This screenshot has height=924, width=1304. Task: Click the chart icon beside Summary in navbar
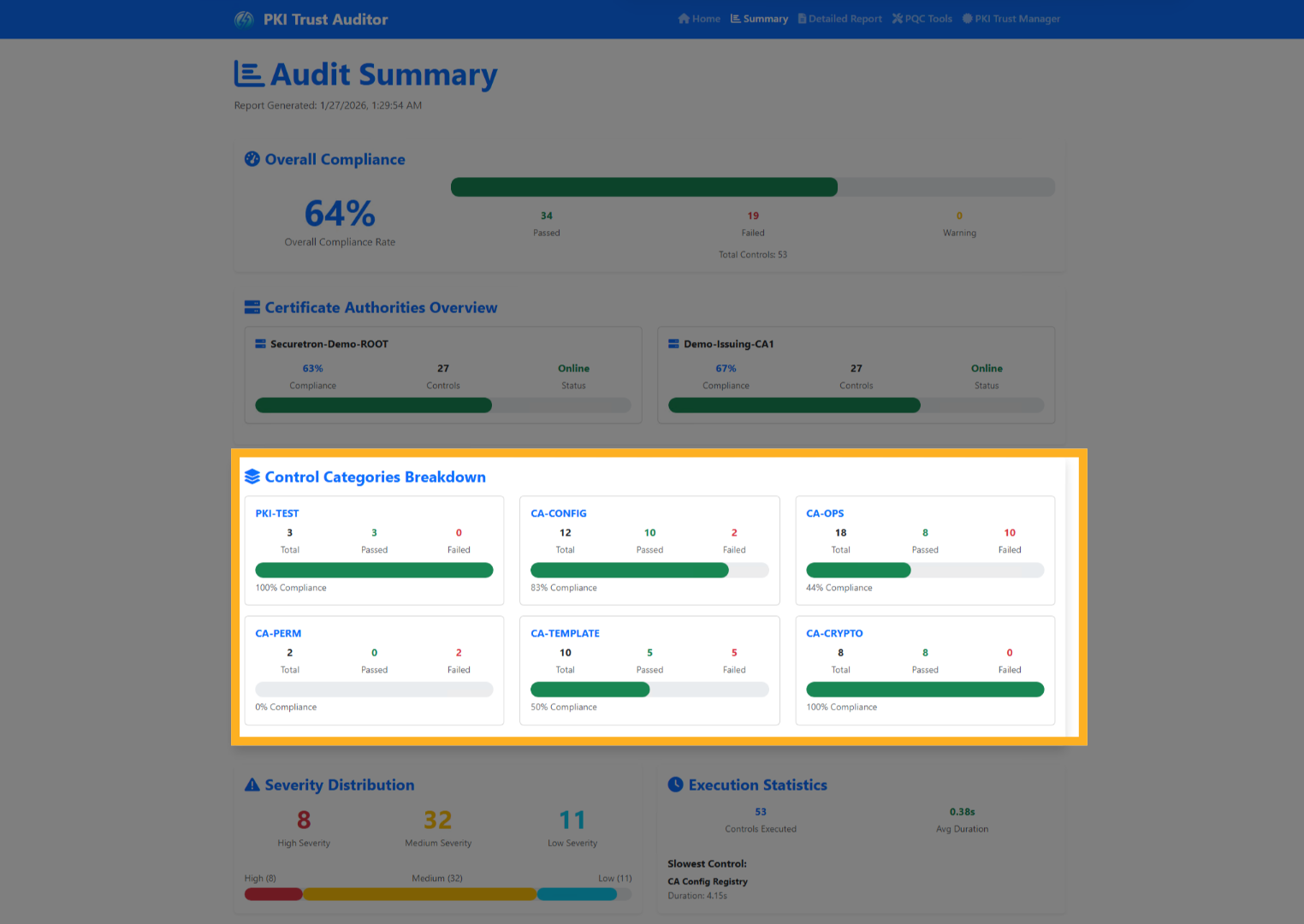point(735,18)
